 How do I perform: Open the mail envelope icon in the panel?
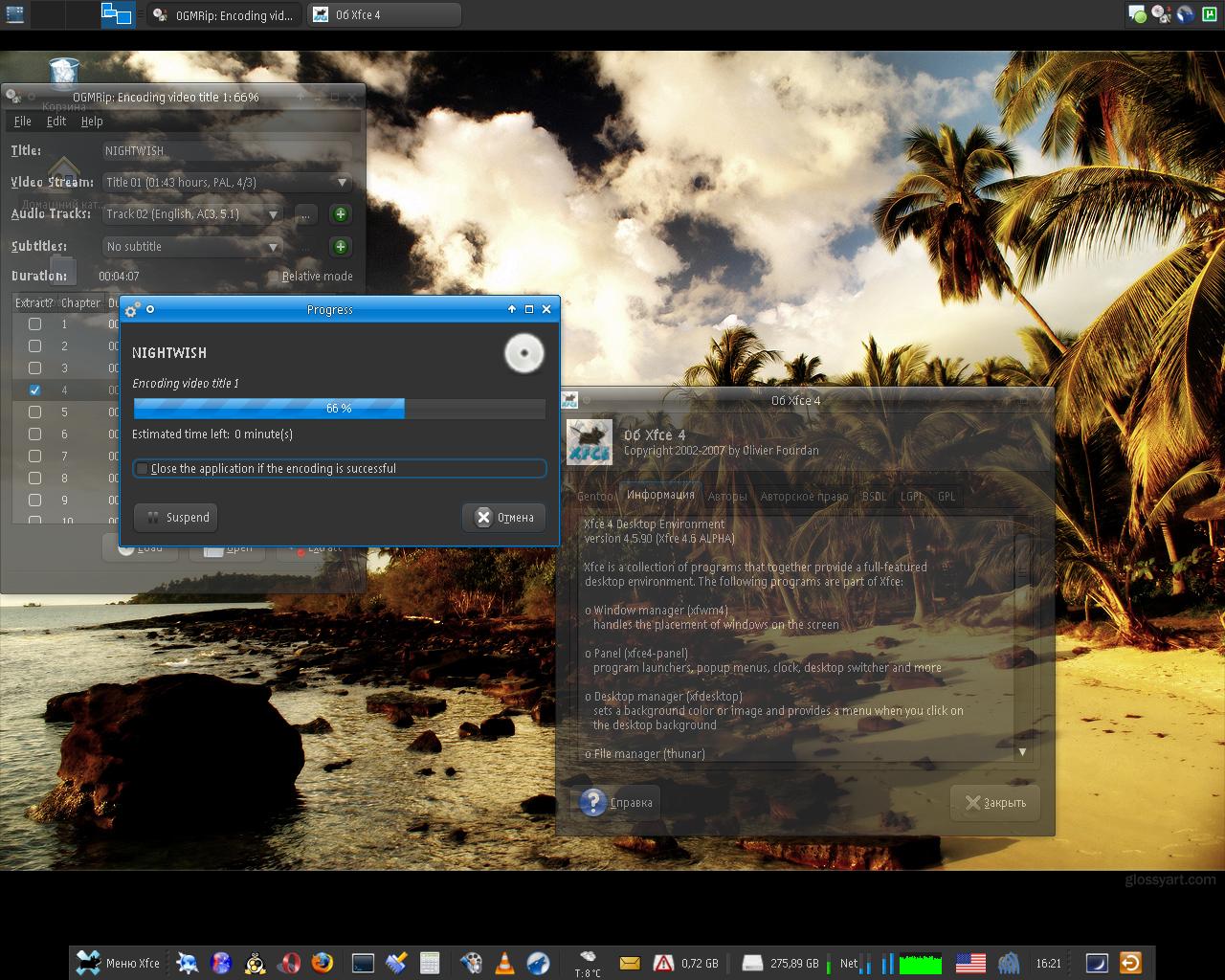coord(629,963)
